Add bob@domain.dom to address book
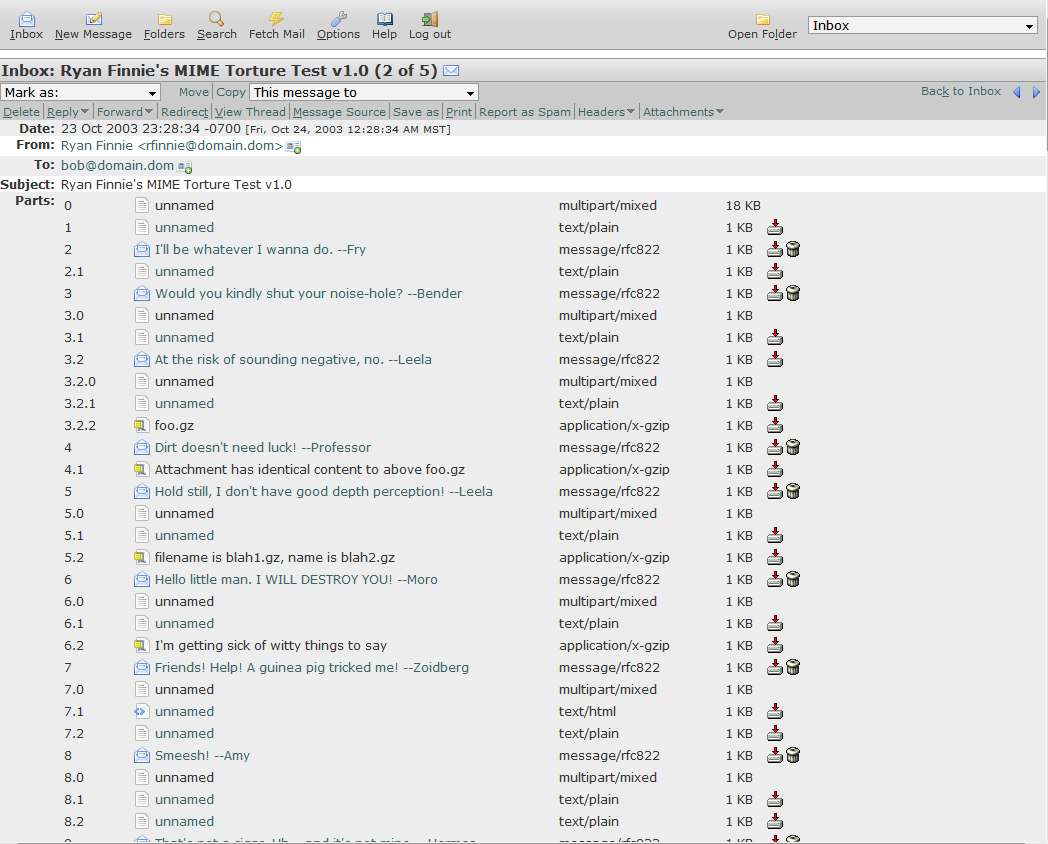This screenshot has width=1048, height=844. [185, 166]
